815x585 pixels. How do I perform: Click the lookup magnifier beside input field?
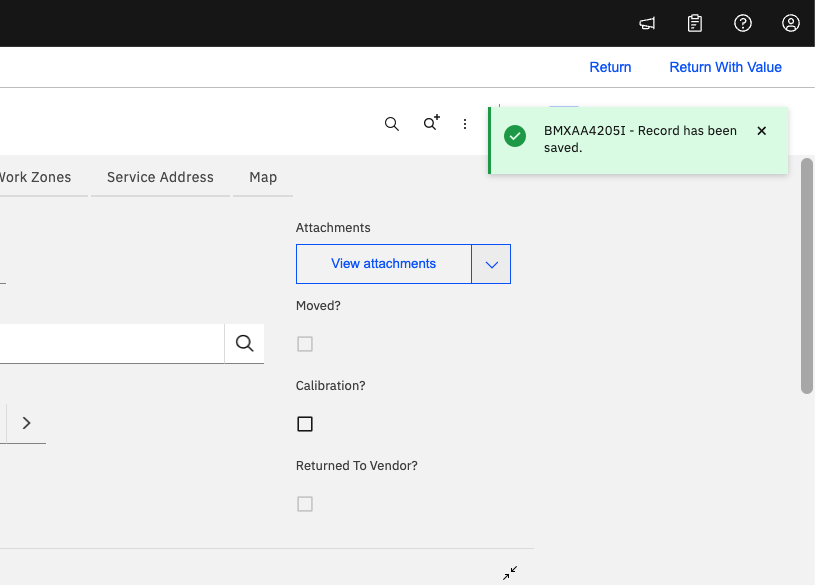[x=245, y=343]
